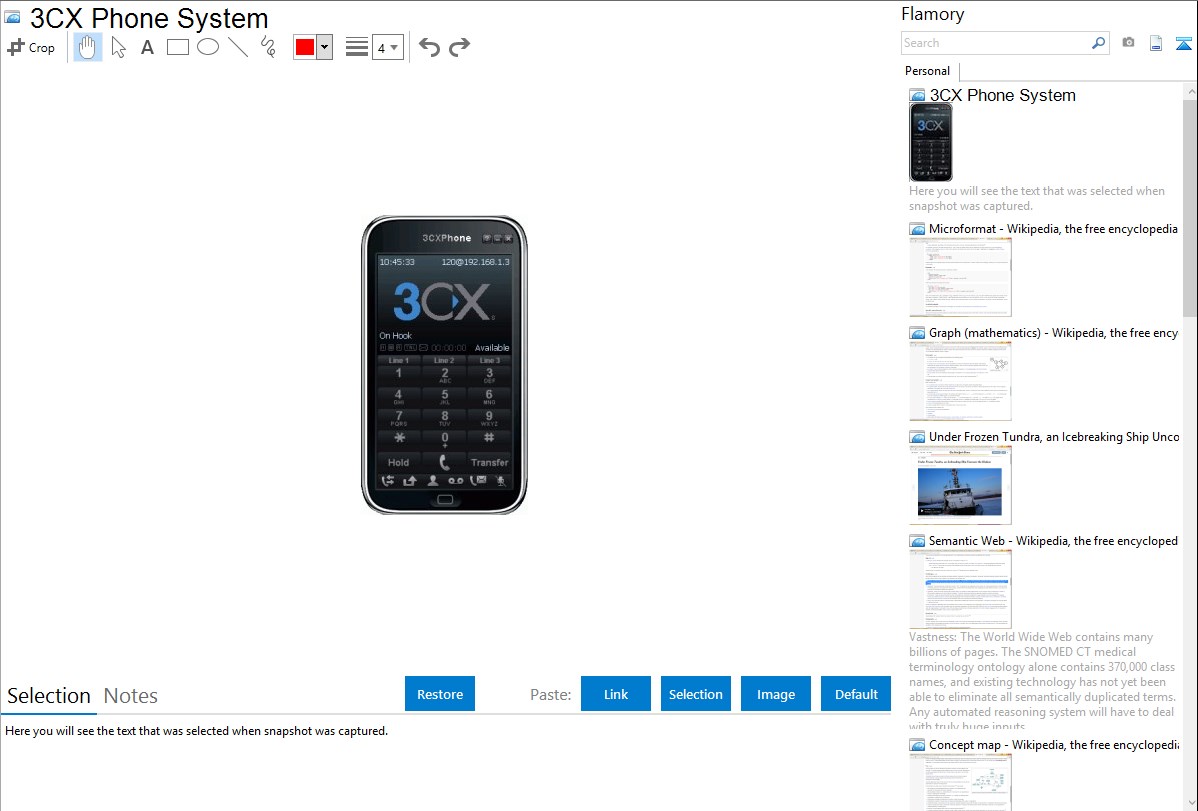Viewport: 1198px width, 811px height.
Task: Switch to the Notes tab
Action: tap(131, 696)
